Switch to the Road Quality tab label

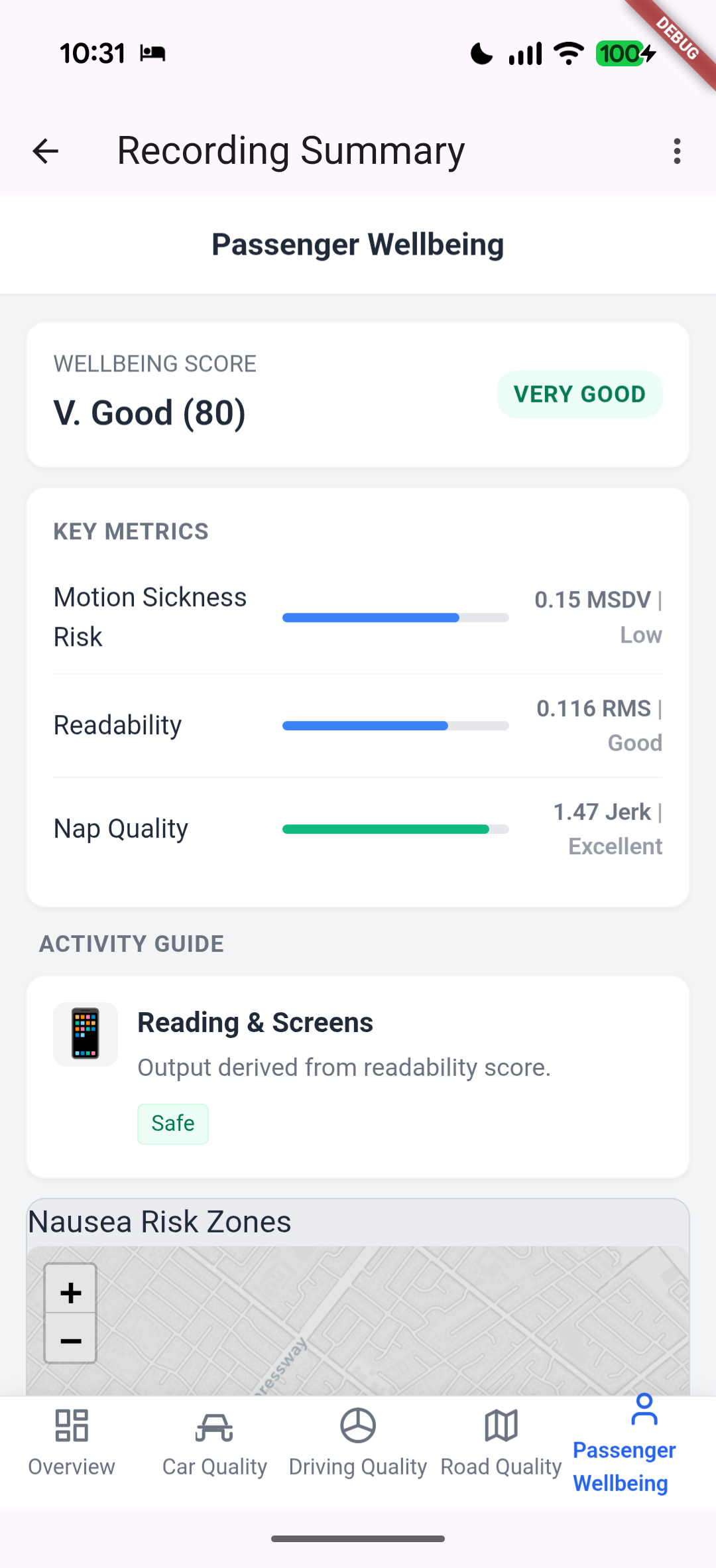coord(501,1467)
